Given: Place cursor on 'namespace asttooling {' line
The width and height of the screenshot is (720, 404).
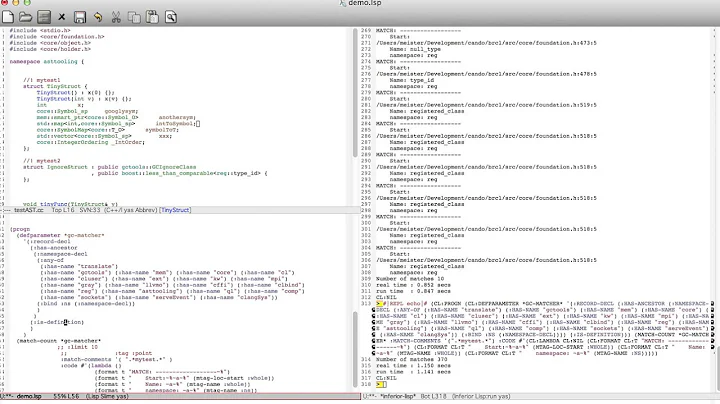Looking at the screenshot, I should click(x=46, y=62).
